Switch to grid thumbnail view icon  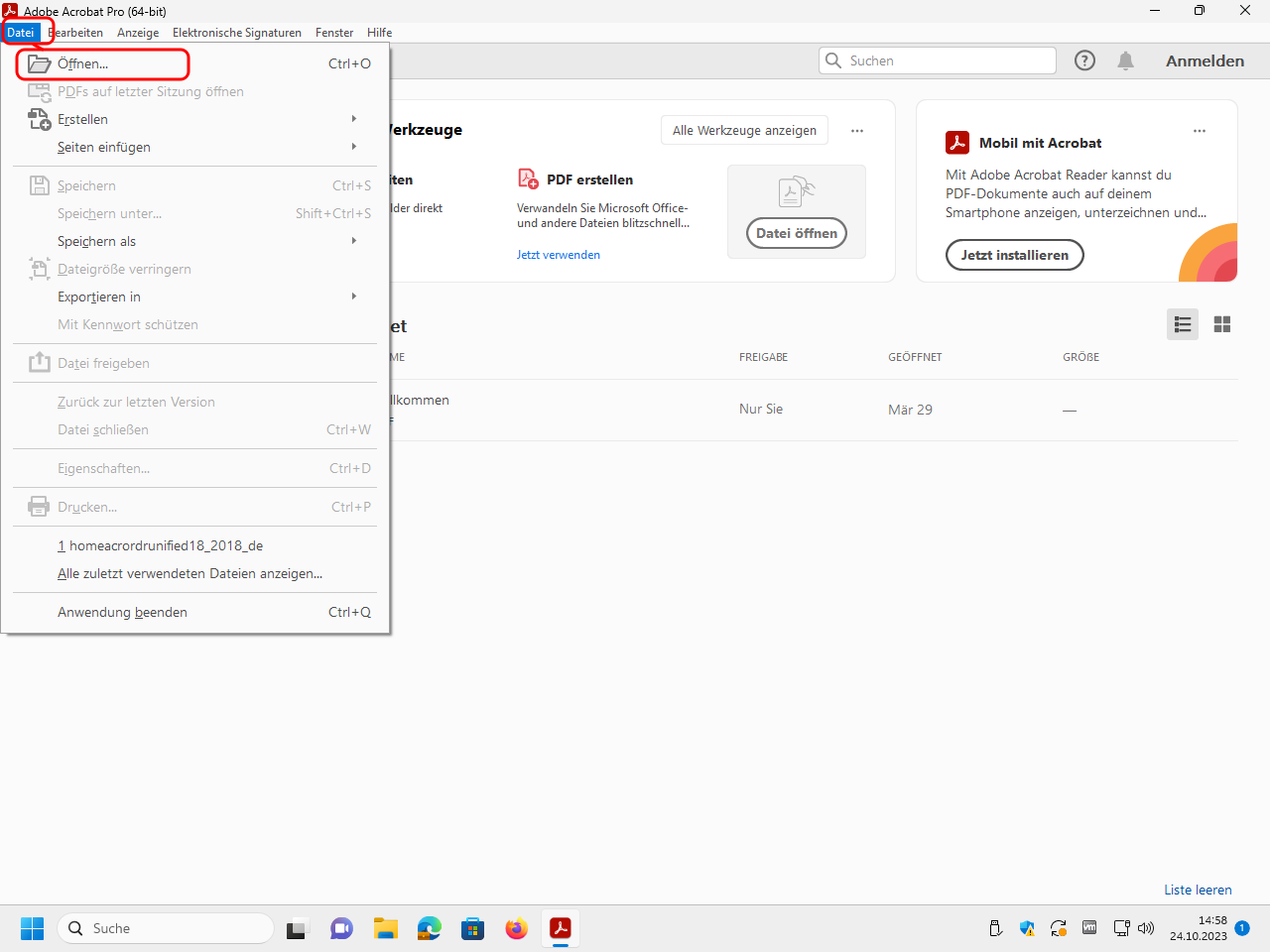(x=1222, y=324)
